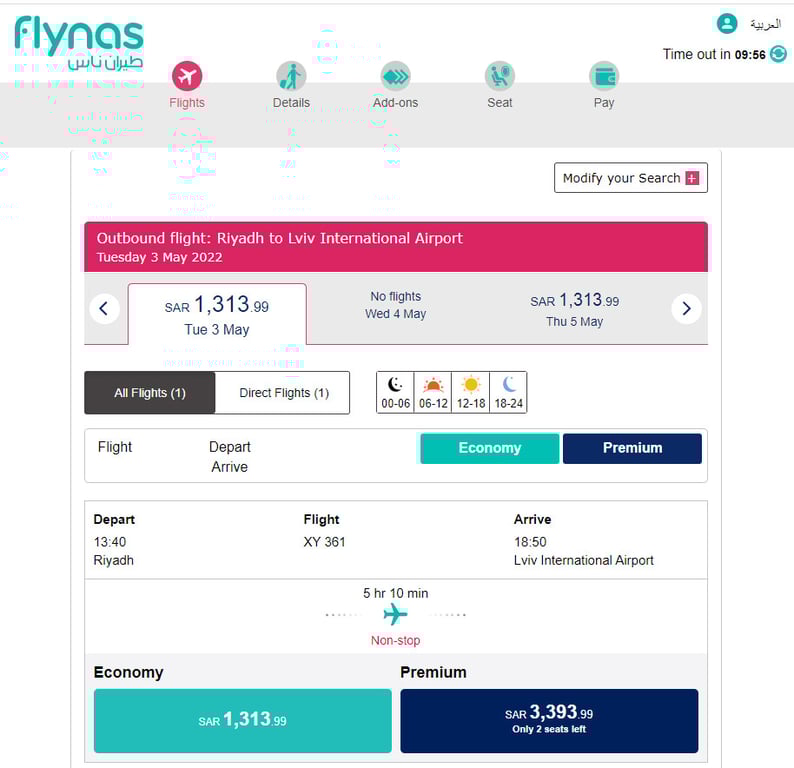The height and width of the screenshot is (768, 794).
Task: Filter to Direct Flights (1)
Action: (283, 393)
